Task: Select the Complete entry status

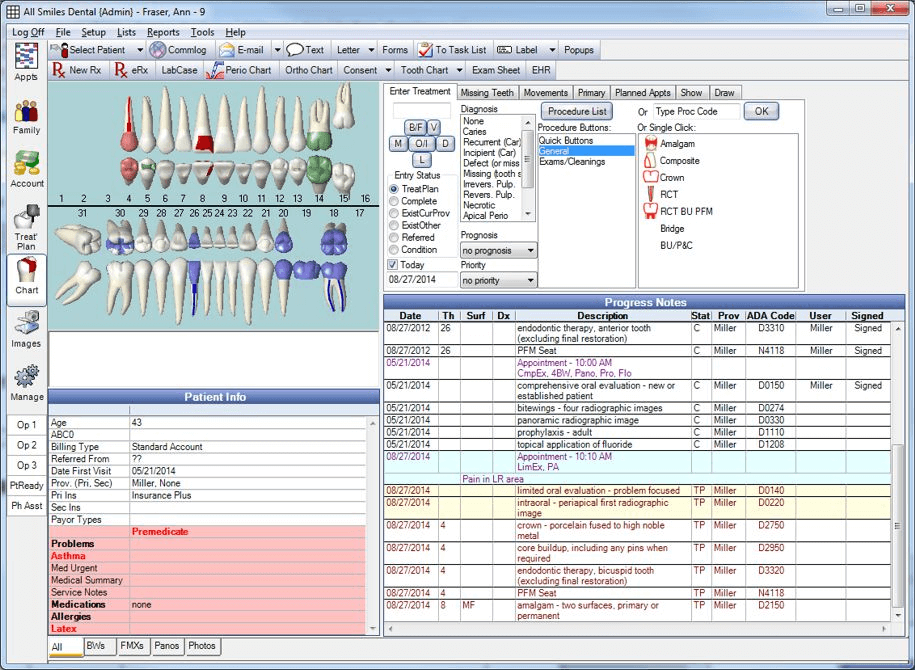Action: (x=394, y=201)
